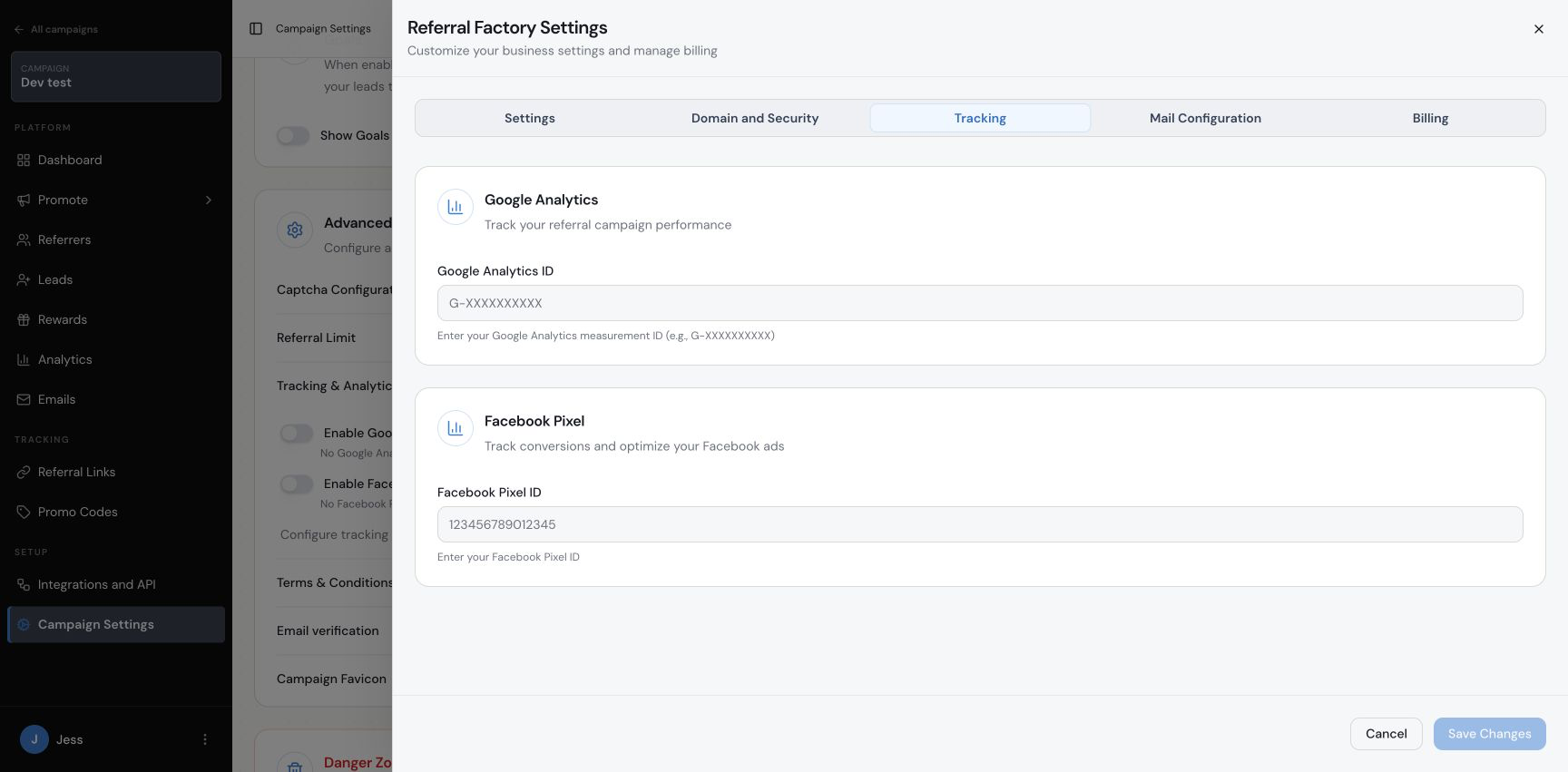Viewport: 1568px width, 772px height.
Task: Click the Promo Codes tag icon
Action: pos(24,512)
